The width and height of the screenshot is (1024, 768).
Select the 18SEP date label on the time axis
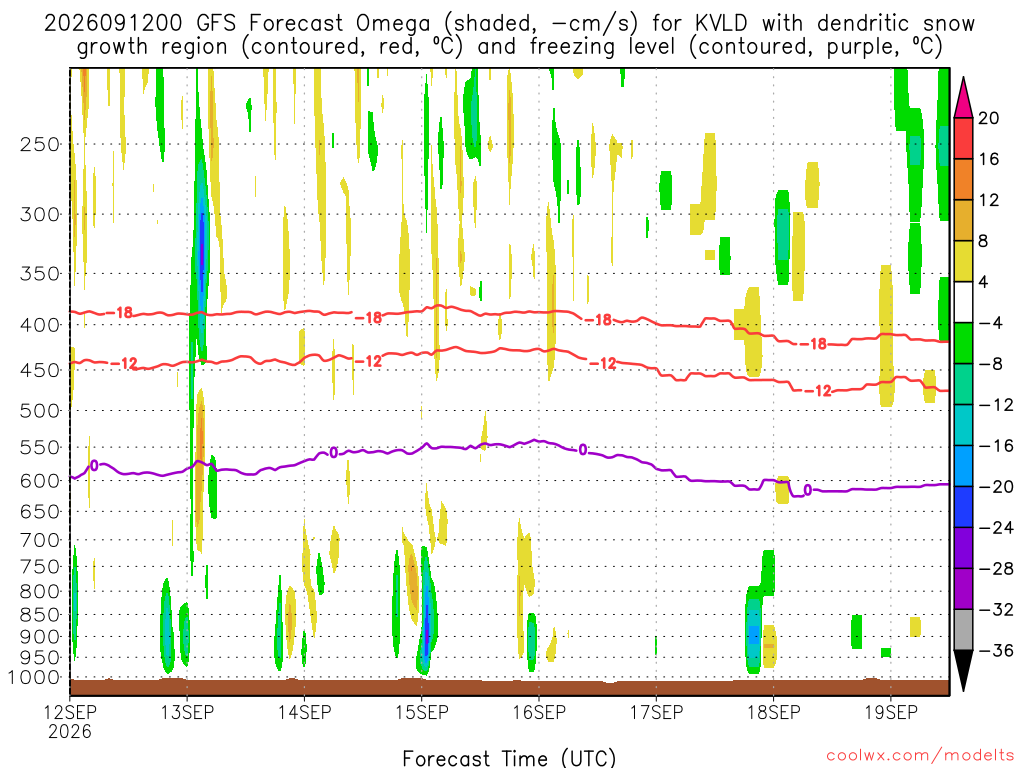774,712
